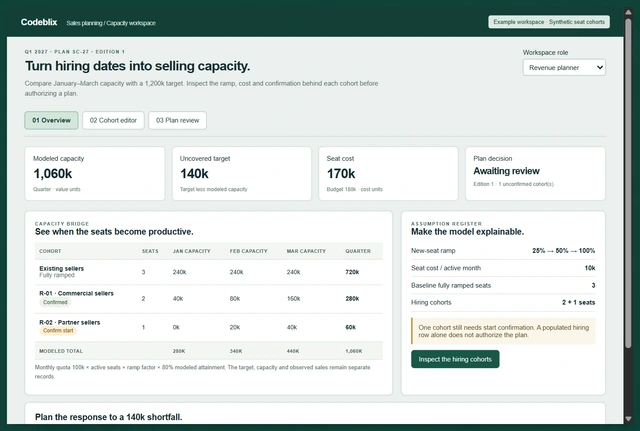
Task: Click the Codeblix logo text
Action: coord(39,22)
